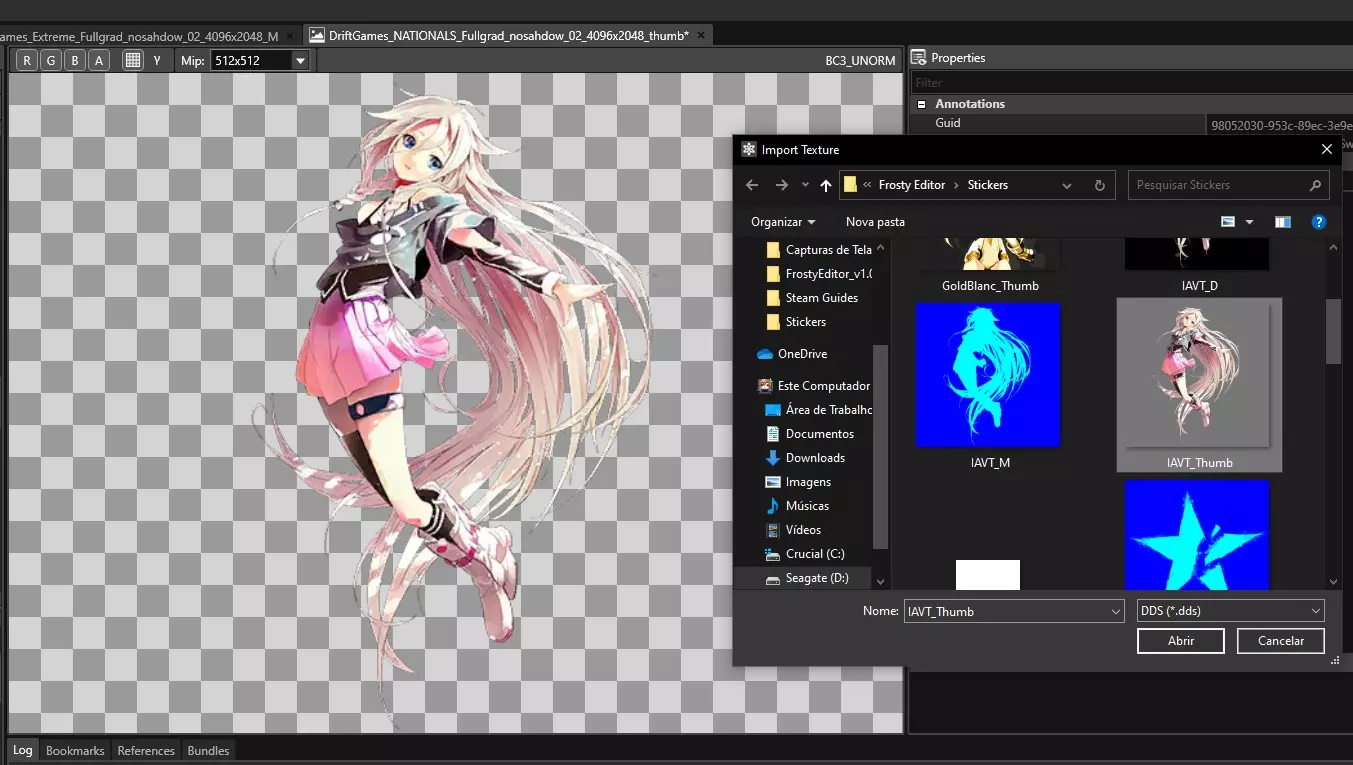Open the Mip 512x512 dropdown

300,61
